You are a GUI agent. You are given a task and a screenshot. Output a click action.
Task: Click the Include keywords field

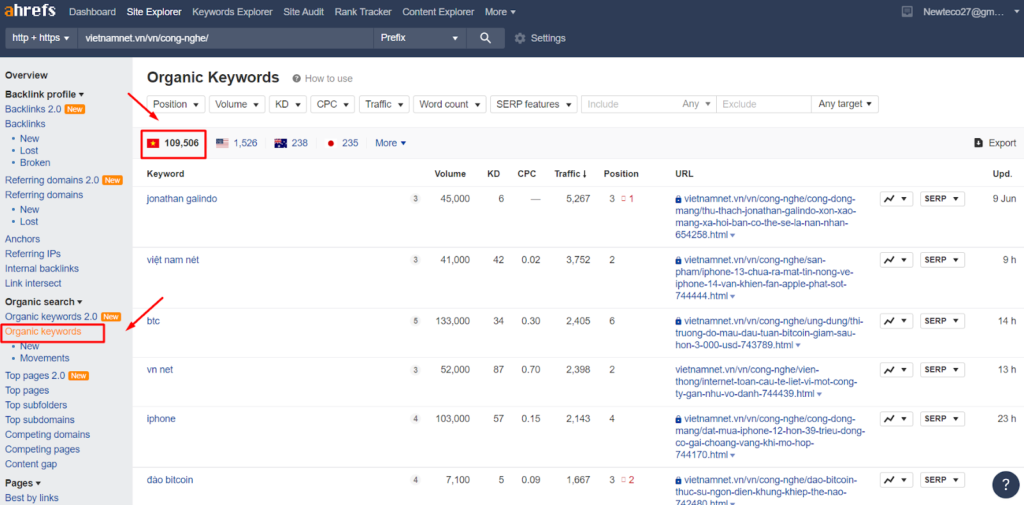[x=630, y=104]
